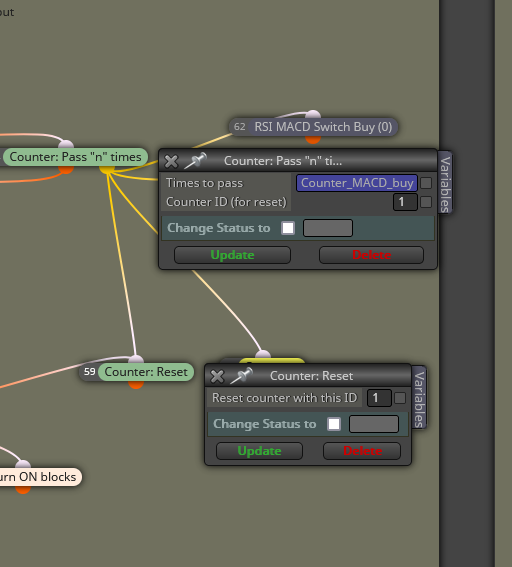Click the orange output dot under RSI MACD Switch Buy
512x567 pixels.
313,140
